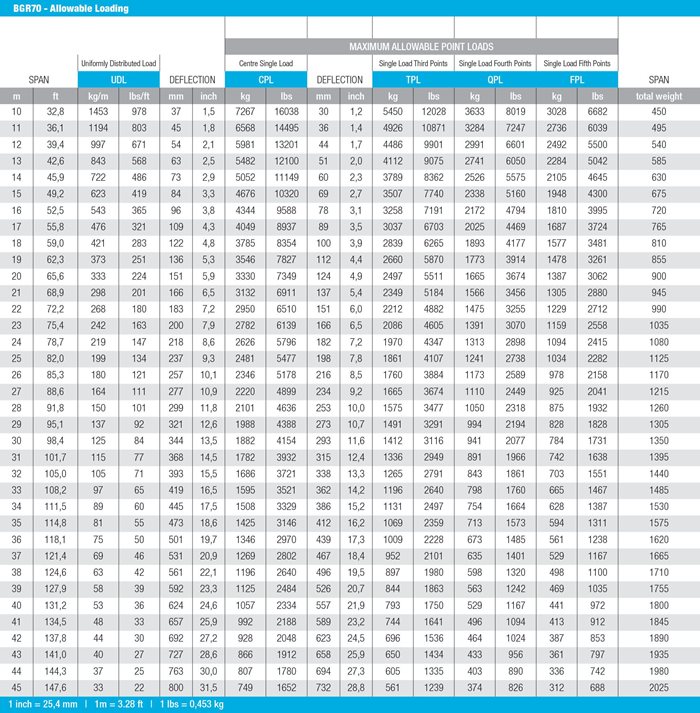
Task: Click the 12028 lbs third-points value
Action: (x=434, y=111)
